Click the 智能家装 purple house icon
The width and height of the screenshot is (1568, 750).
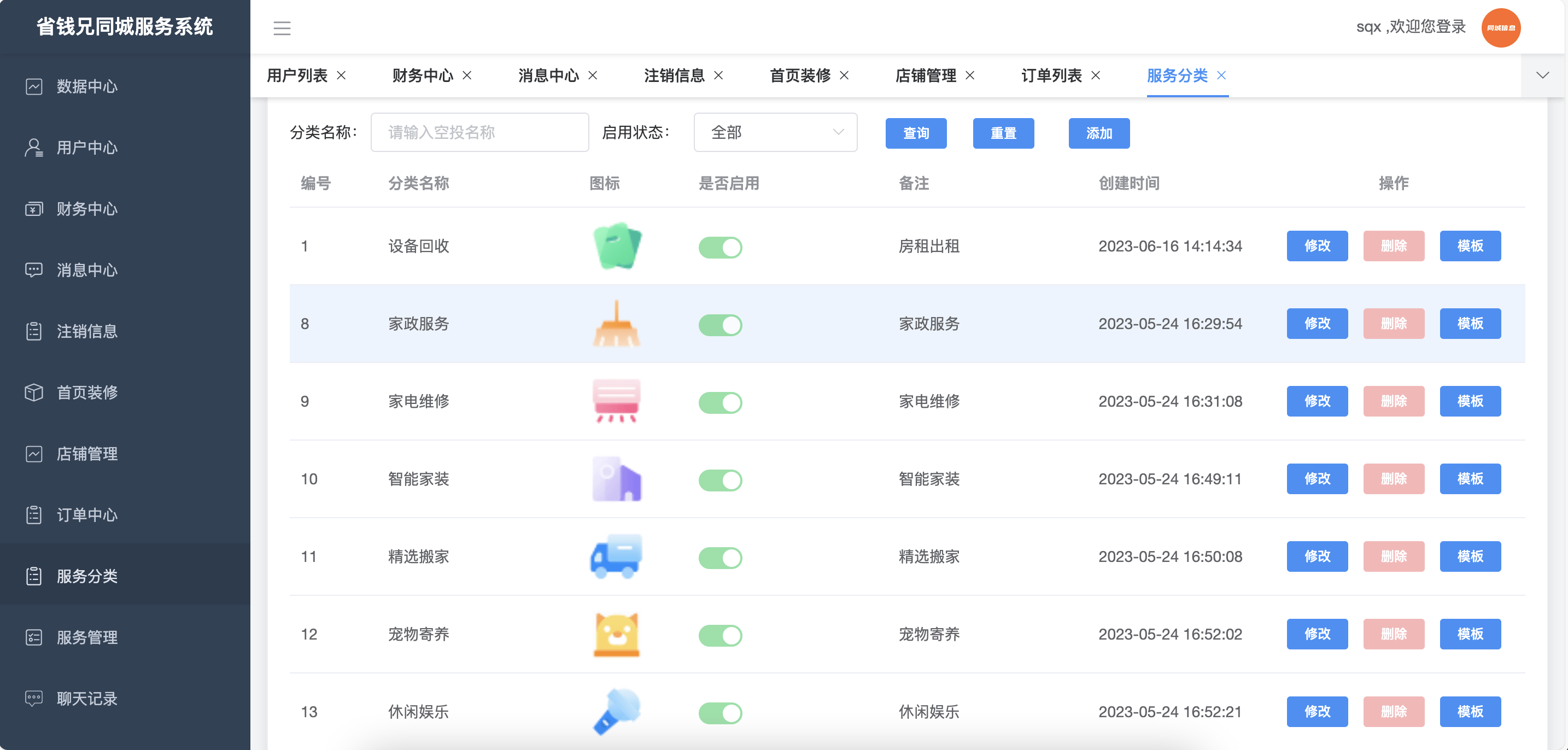617,478
